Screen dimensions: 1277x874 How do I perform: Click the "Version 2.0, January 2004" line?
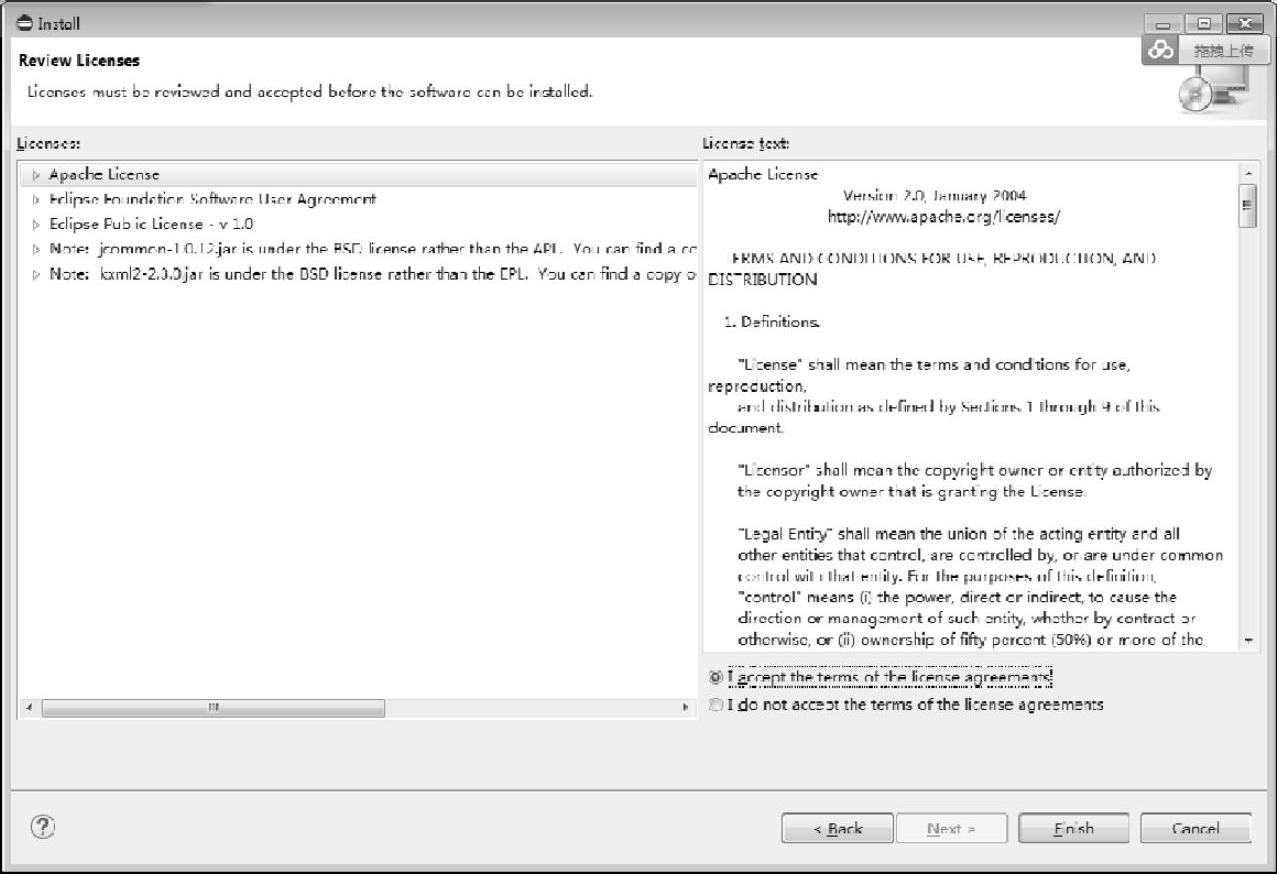pos(935,195)
